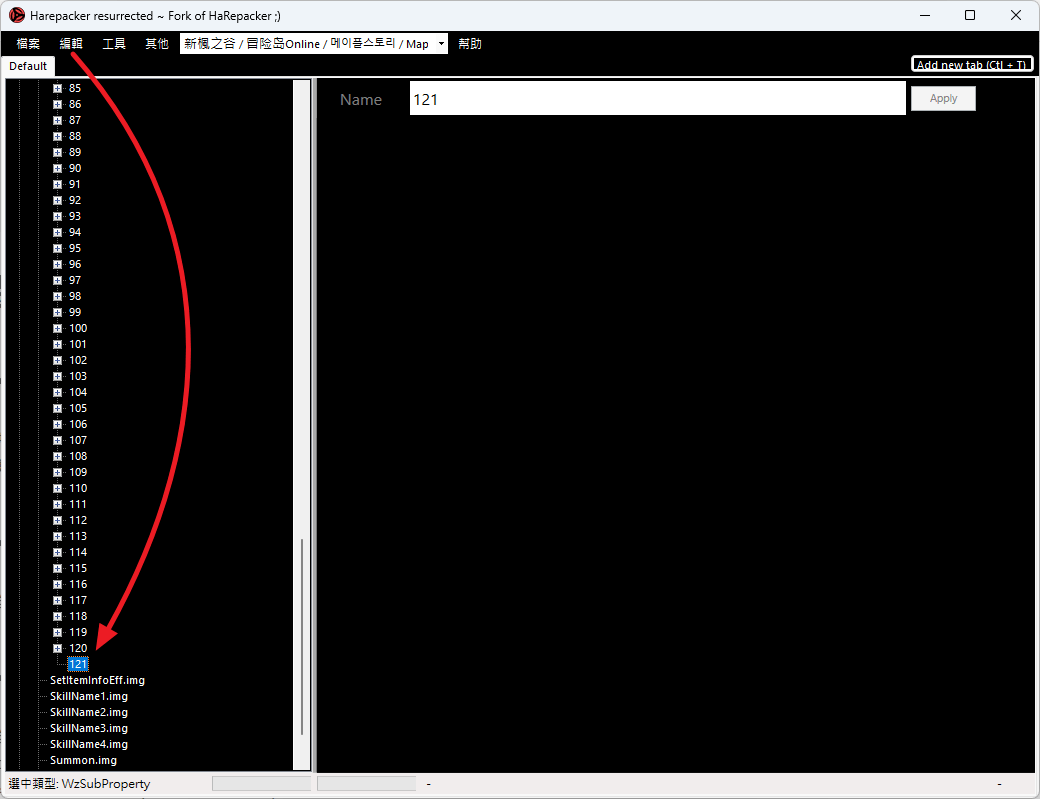Open the 工具 menu
Screen dimensions: 1040x799
pos(114,44)
